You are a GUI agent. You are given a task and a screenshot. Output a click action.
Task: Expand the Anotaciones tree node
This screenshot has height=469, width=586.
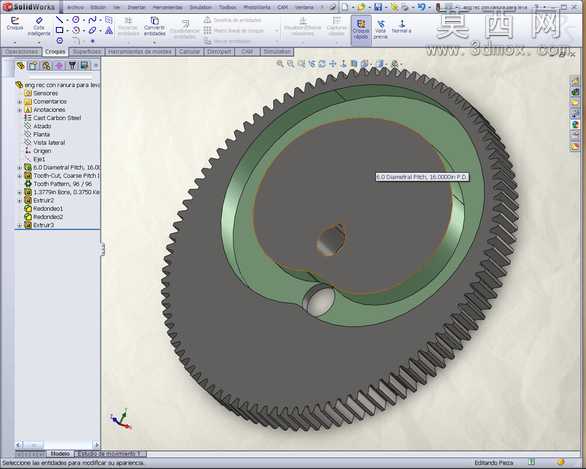[x=19, y=110]
